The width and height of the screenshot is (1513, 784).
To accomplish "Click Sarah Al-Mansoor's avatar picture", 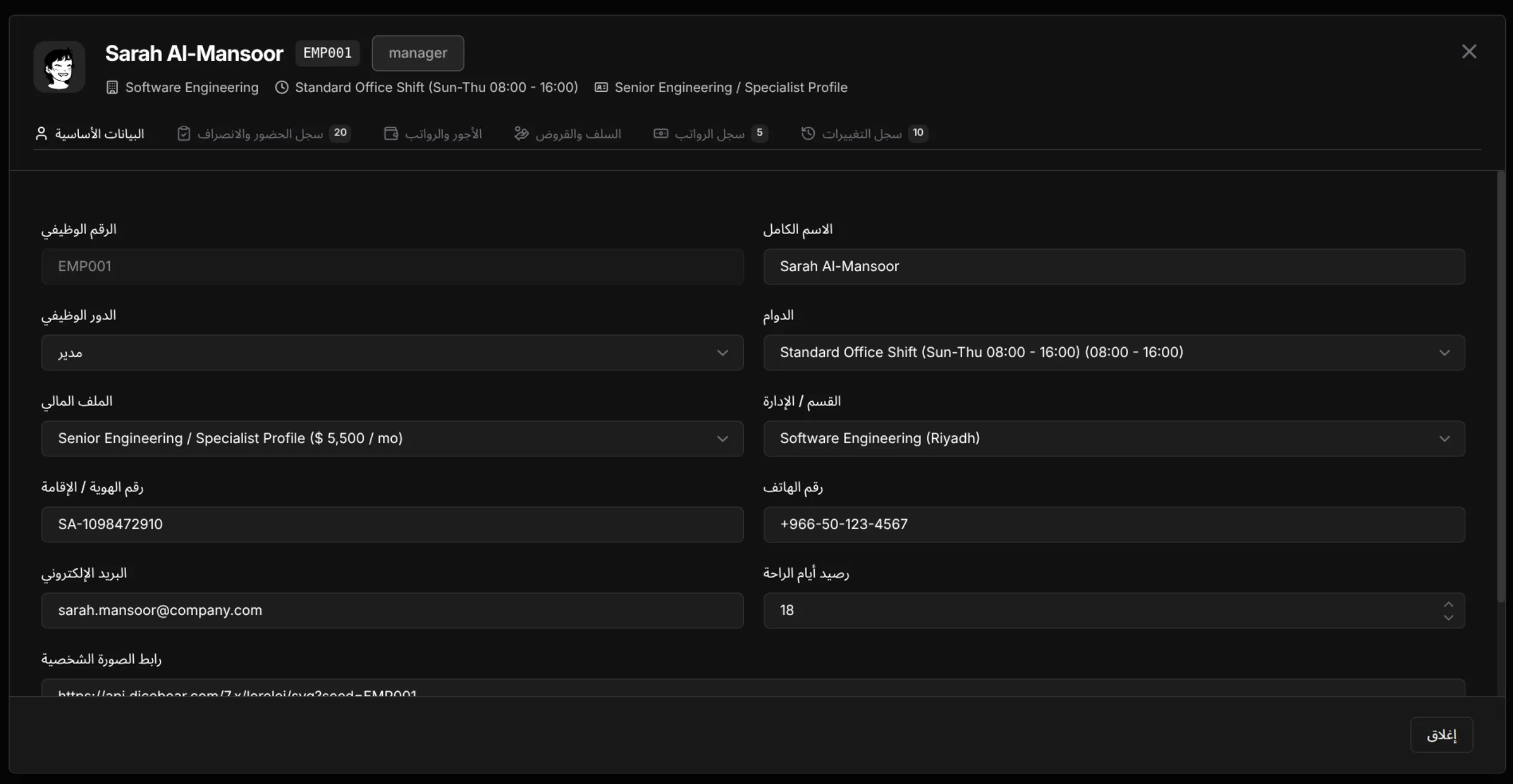I will point(59,67).
